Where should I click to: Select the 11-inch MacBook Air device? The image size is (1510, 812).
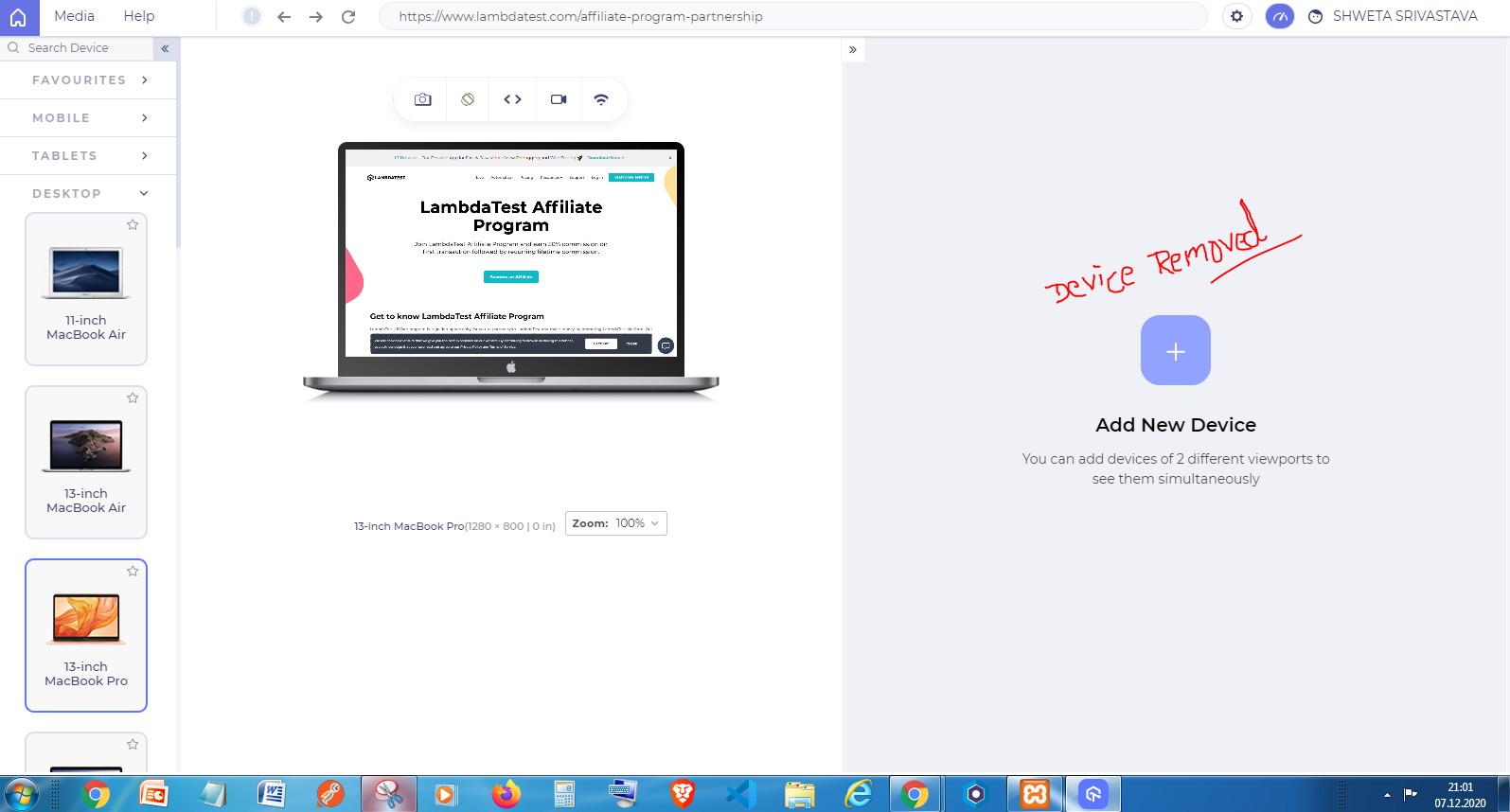point(86,290)
